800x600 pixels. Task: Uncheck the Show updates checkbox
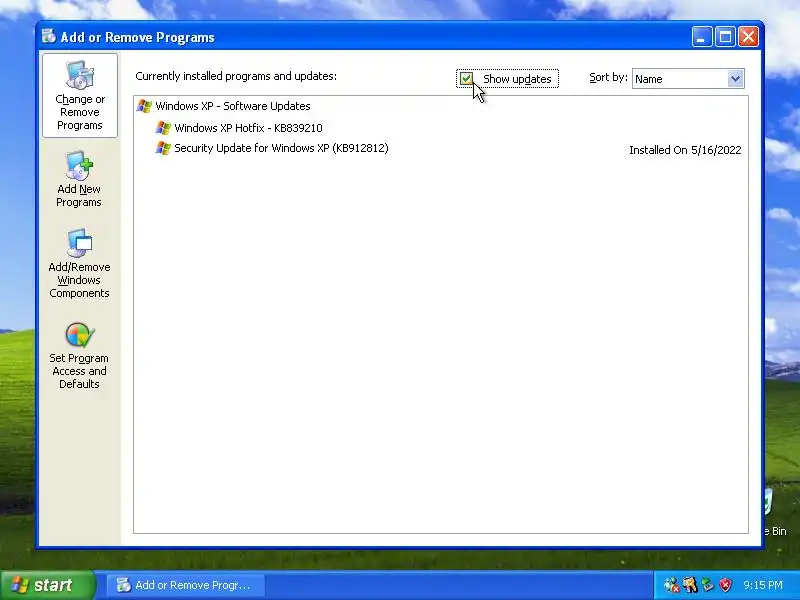tap(466, 79)
